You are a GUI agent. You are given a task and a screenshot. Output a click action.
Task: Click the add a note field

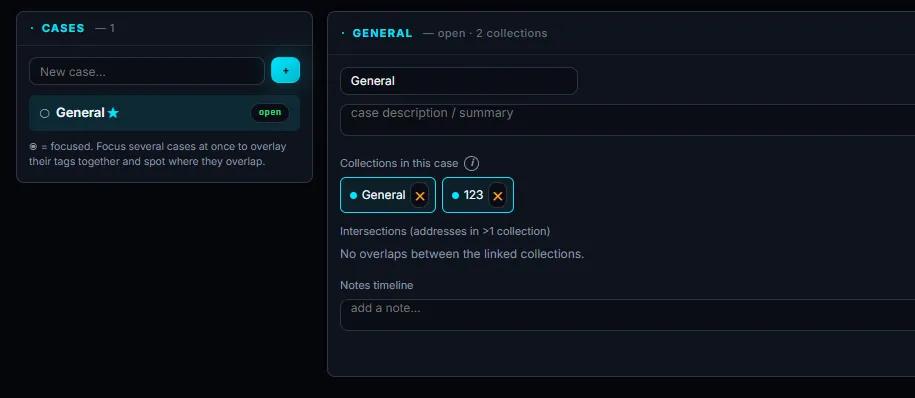627,315
